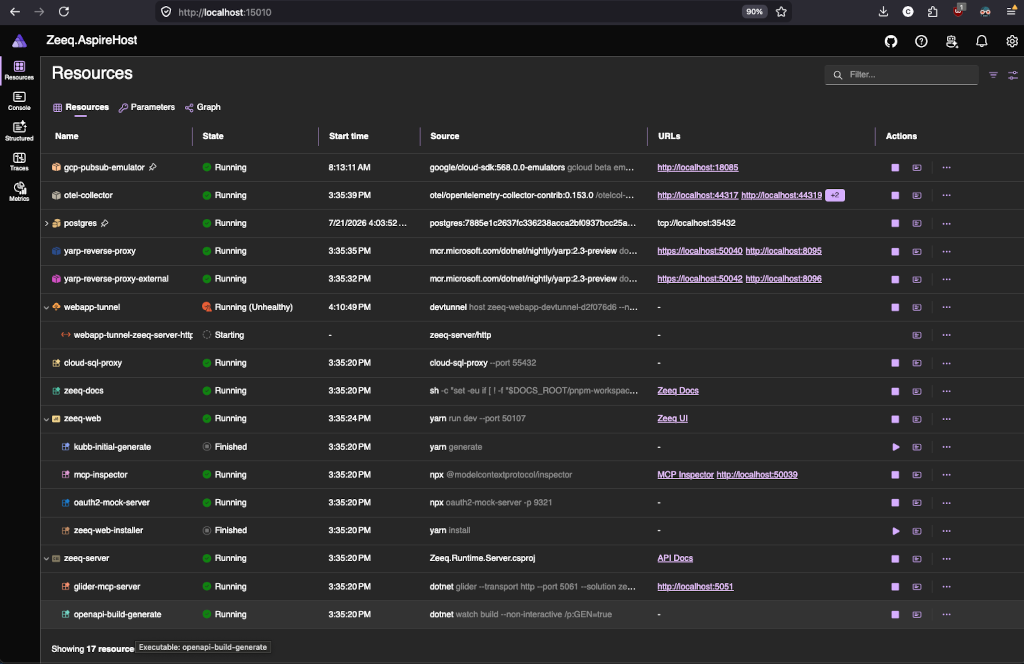The image size is (1024, 664).
Task: Open dashboard settings gear icon
Action: pyautogui.click(x=1012, y=41)
